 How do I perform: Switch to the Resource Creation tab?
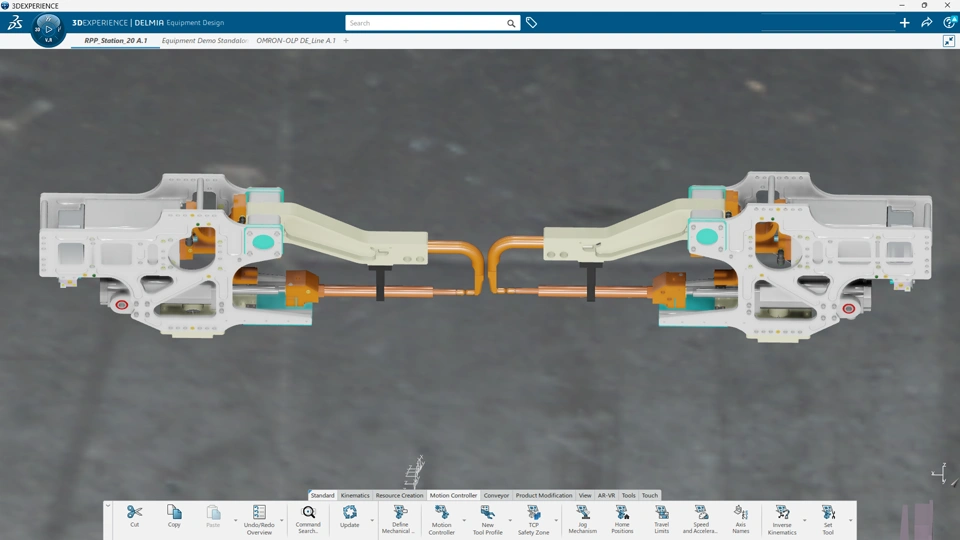click(x=399, y=495)
